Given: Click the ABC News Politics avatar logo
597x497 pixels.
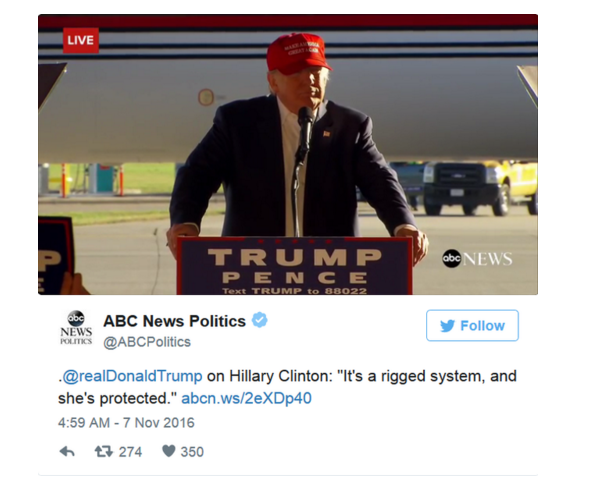Looking at the screenshot, I should (x=76, y=328).
